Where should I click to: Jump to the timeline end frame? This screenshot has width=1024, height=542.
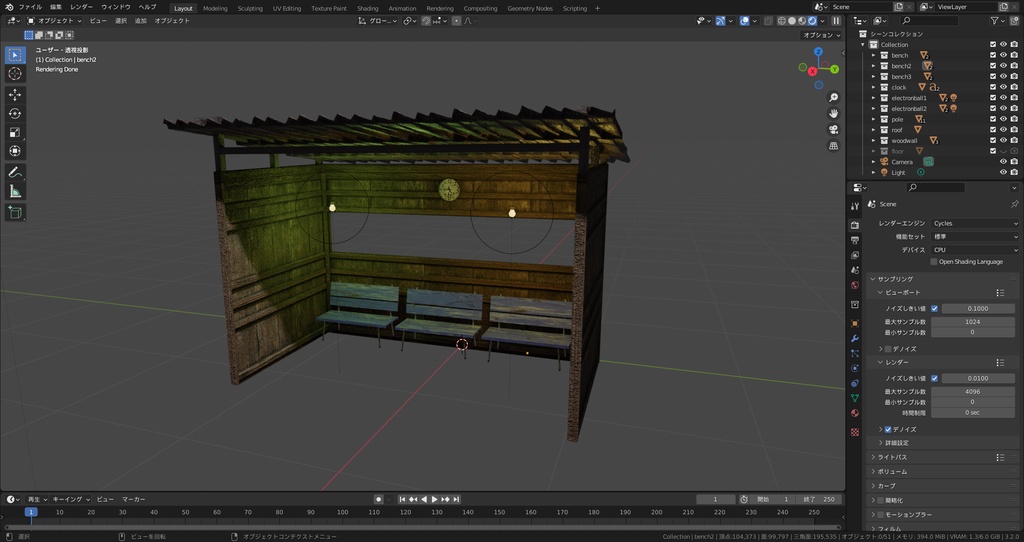pyautogui.click(x=456, y=500)
